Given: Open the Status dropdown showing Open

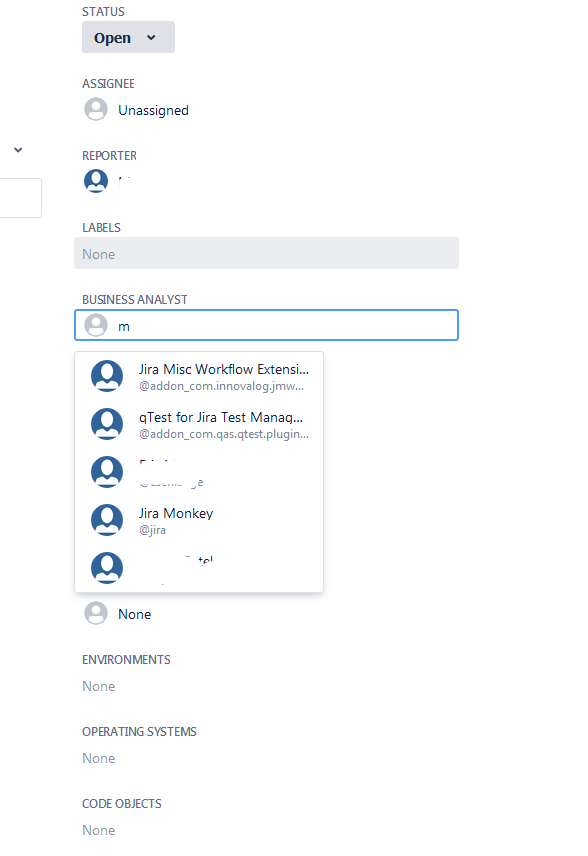Looking at the screenshot, I should coord(128,37).
